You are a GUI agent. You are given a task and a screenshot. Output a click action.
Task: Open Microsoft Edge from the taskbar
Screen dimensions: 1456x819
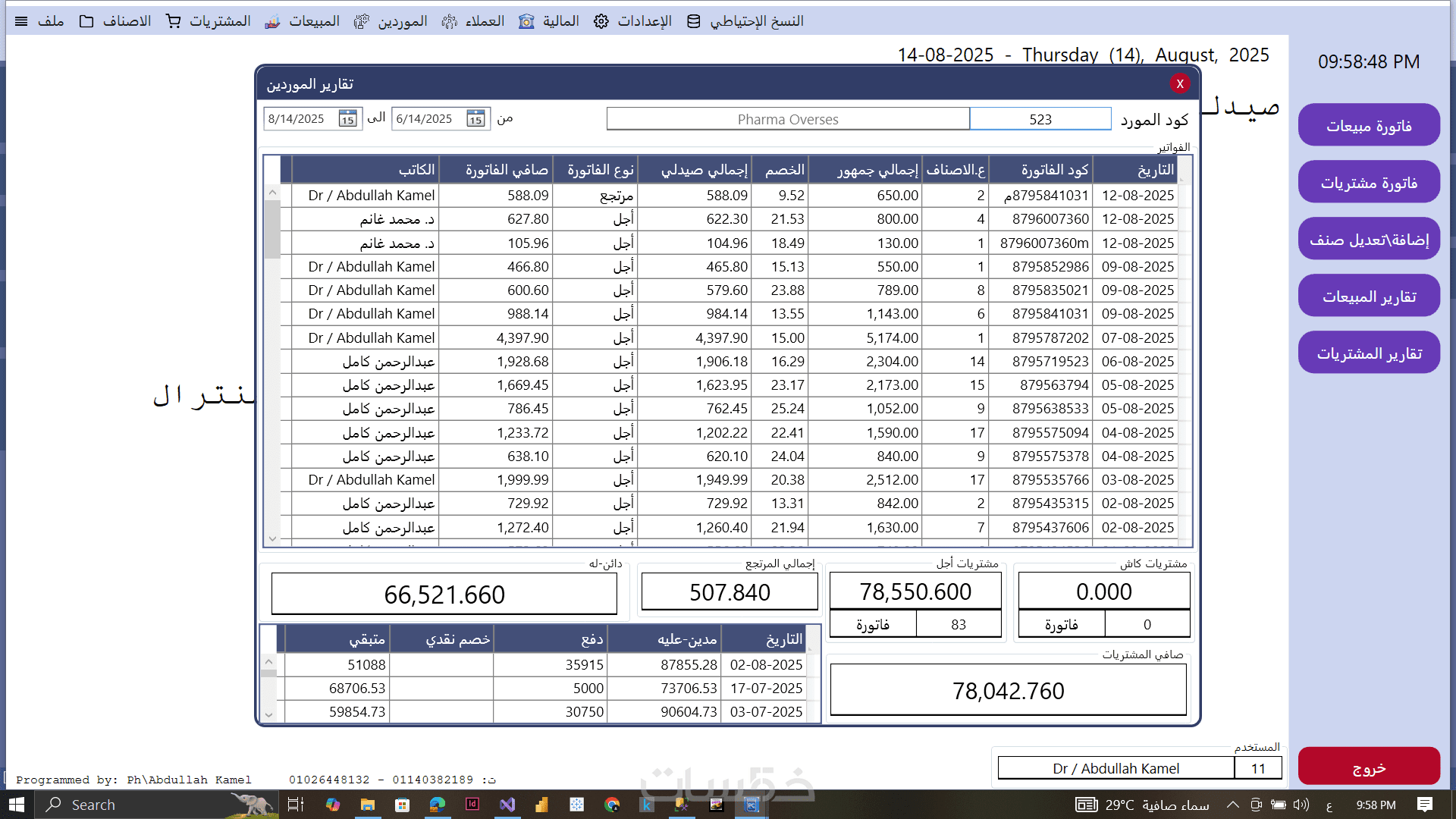(x=438, y=805)
